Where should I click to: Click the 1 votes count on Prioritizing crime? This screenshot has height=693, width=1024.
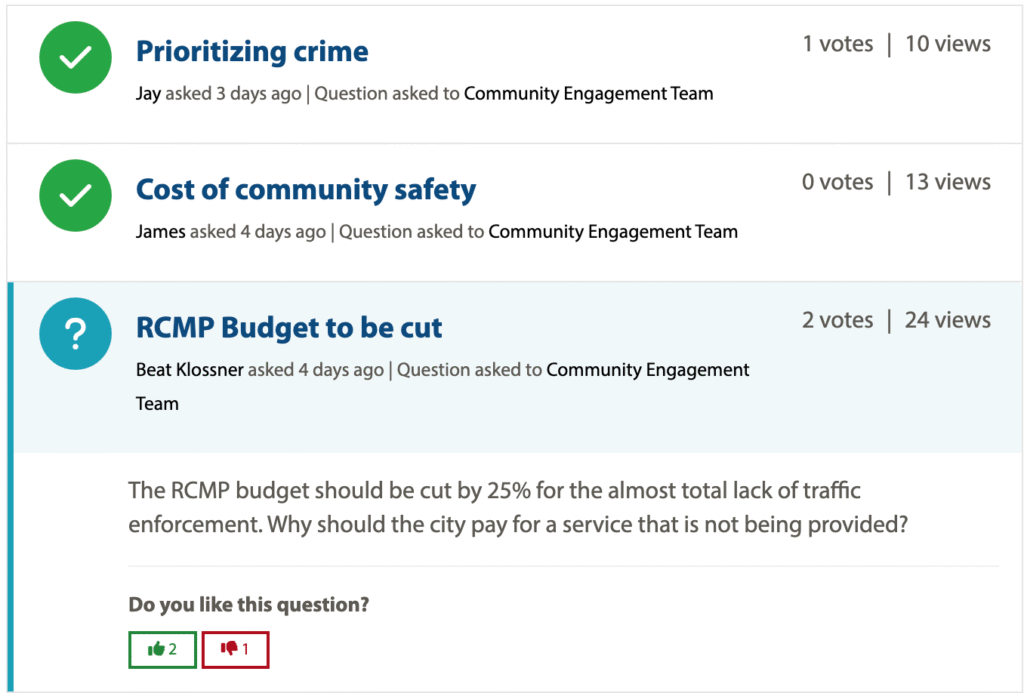(x=837, y=44)
